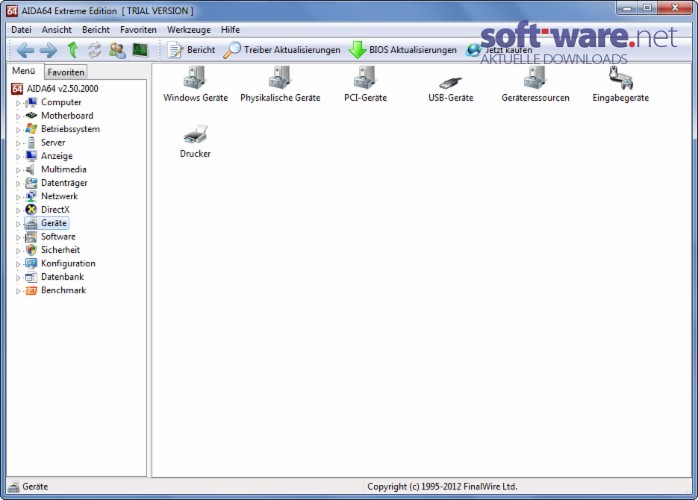Click the Geräte status bar text

click(35, 487)
